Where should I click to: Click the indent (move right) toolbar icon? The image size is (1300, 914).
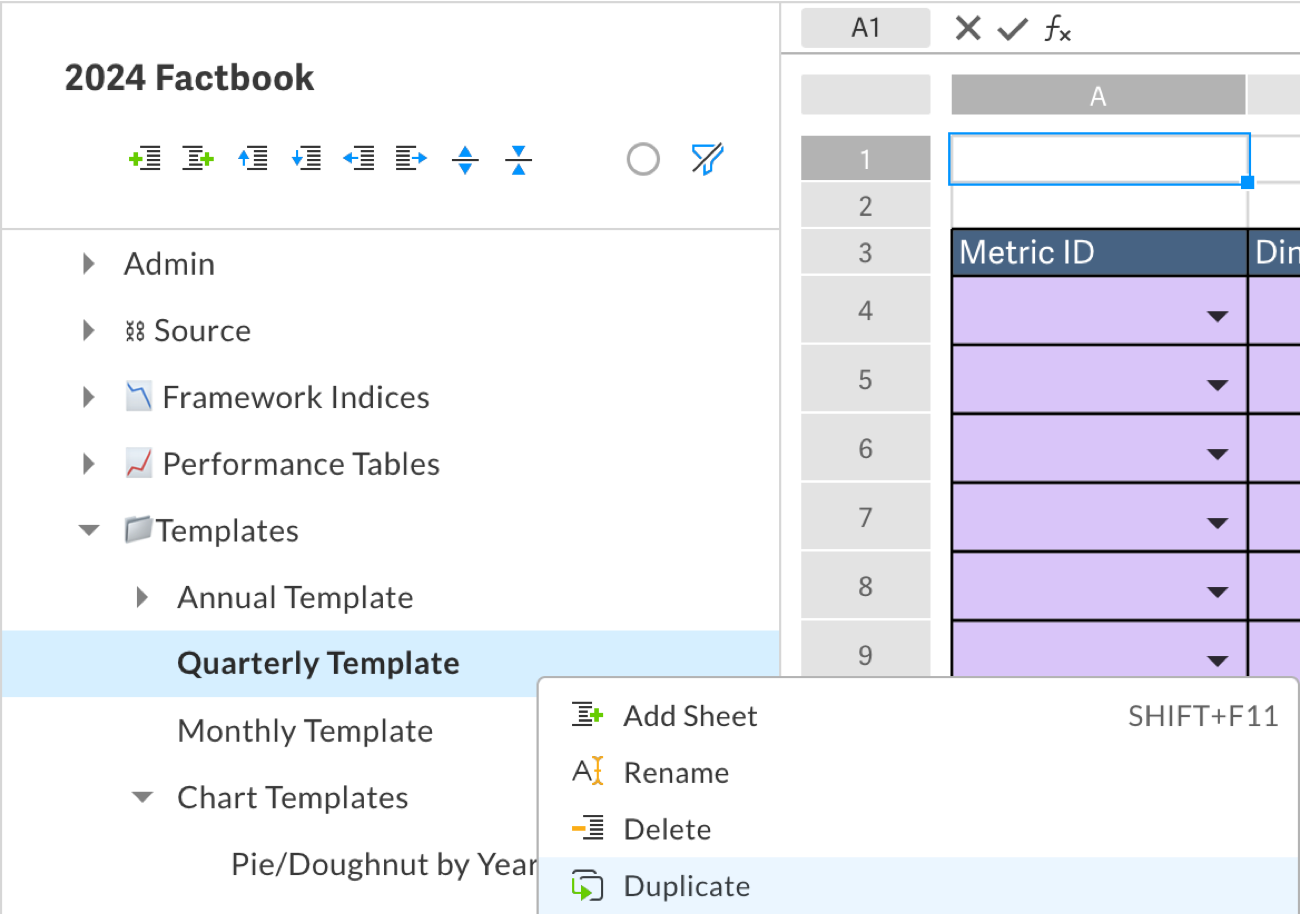[x=411, y=158]
